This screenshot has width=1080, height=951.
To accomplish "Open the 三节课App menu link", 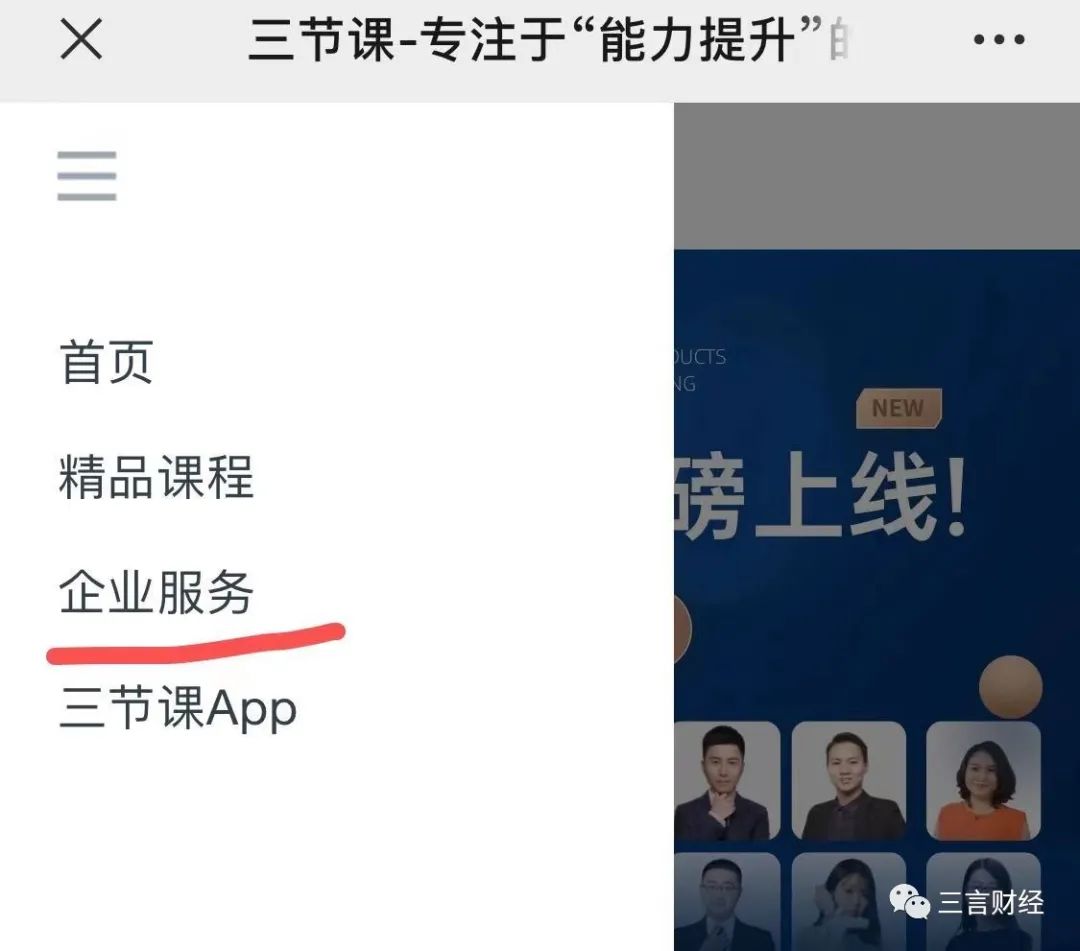I will point(178,708).
